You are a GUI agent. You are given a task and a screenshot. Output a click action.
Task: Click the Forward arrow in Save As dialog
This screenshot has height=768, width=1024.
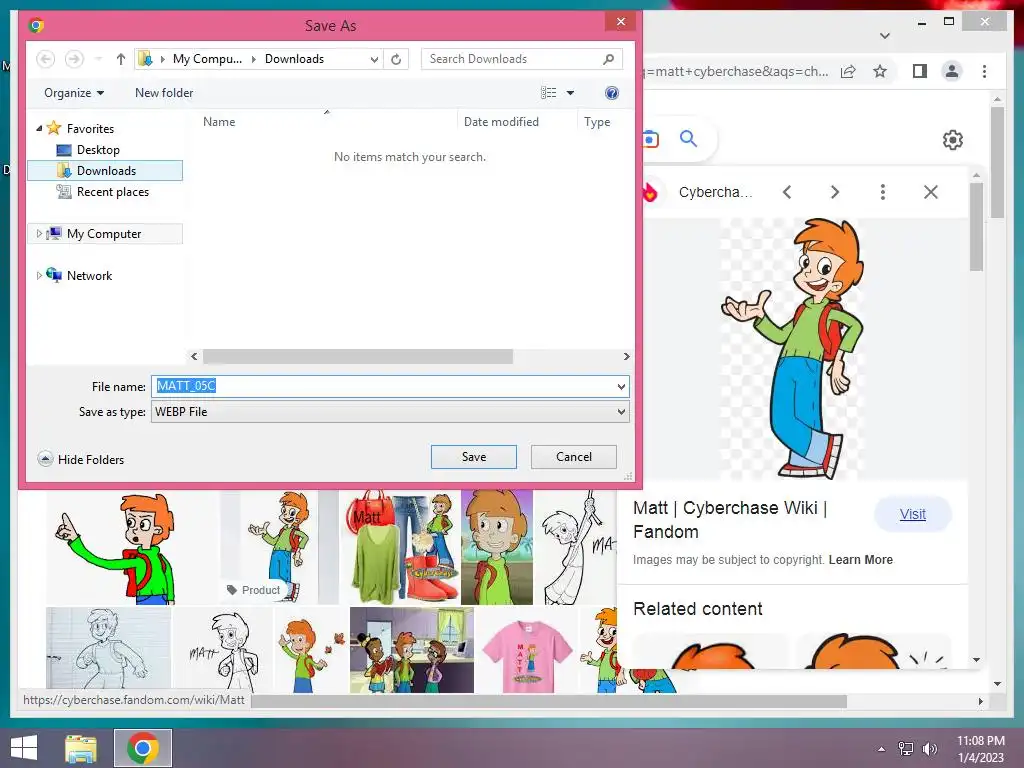click(x=74, y=59)
